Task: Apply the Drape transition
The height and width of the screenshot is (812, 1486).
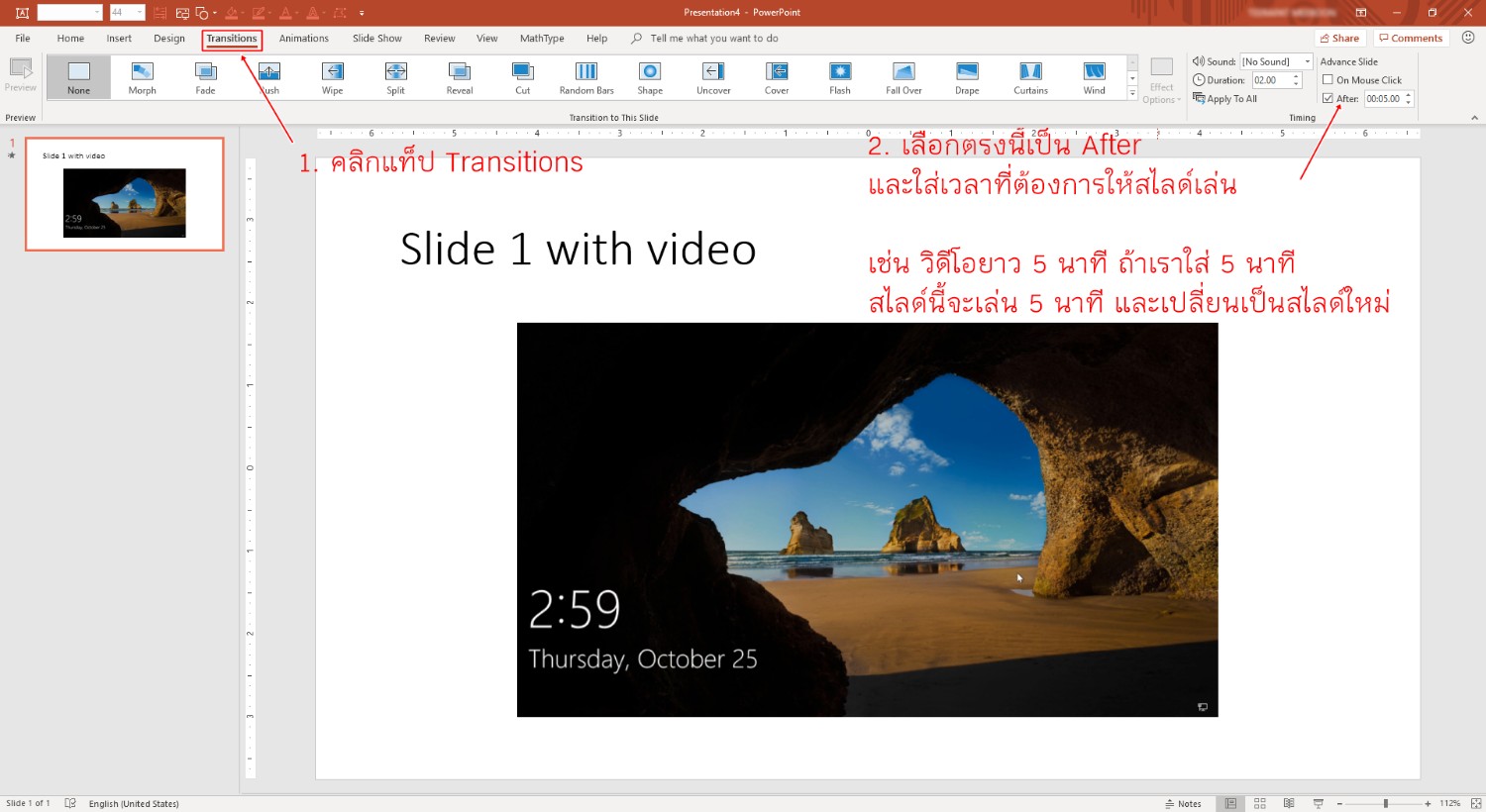Action: click(967, 77)
